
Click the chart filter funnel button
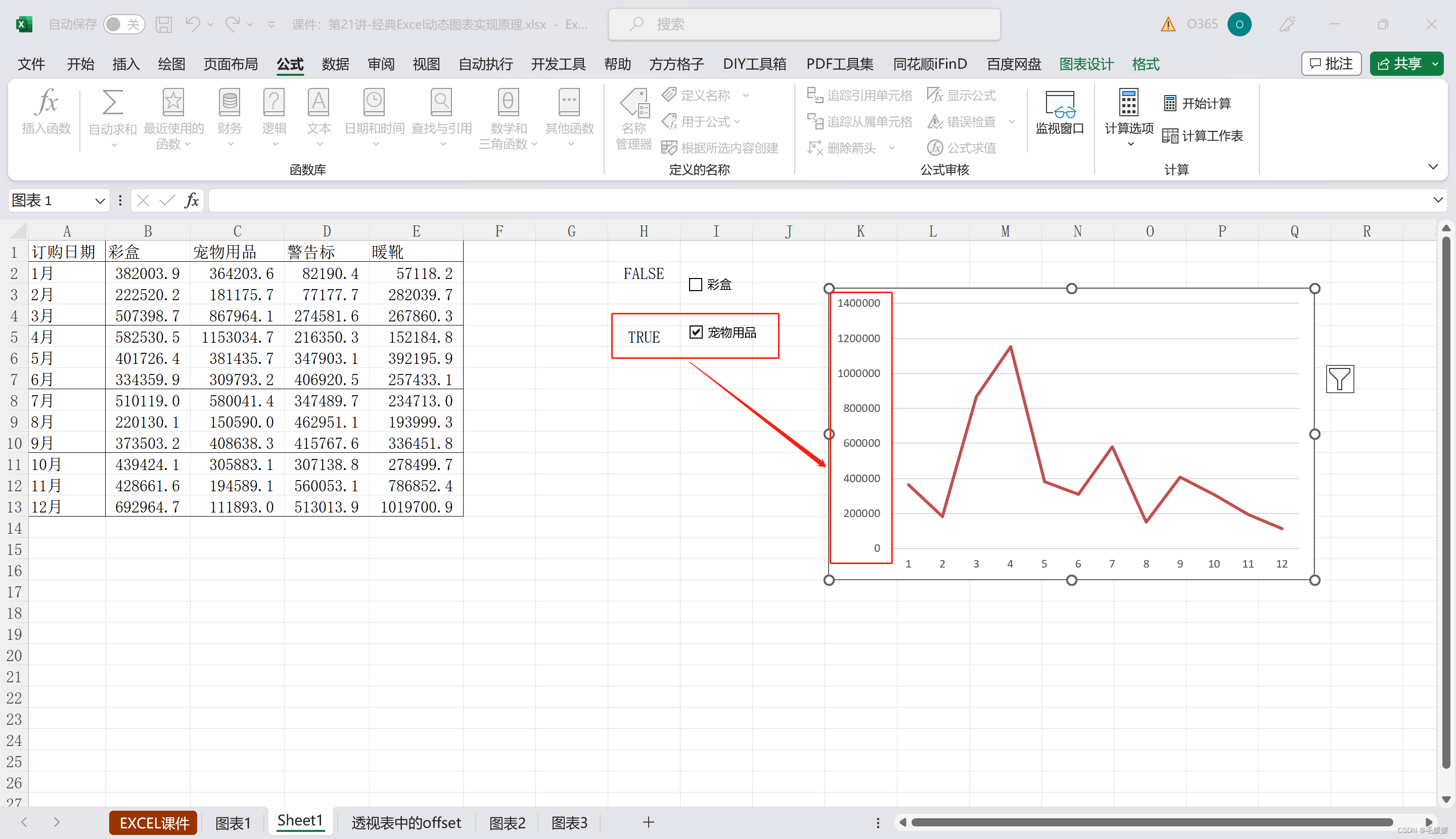coord(1340,379)
